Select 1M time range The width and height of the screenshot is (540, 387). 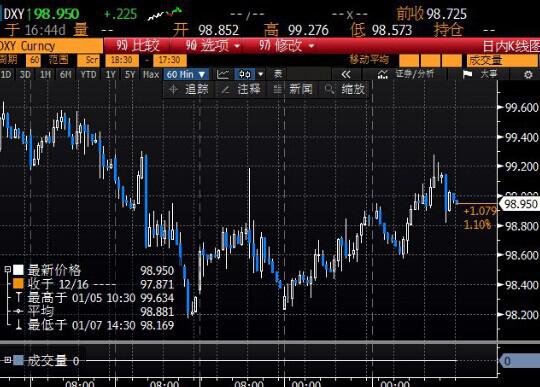[x=45, y=74]
